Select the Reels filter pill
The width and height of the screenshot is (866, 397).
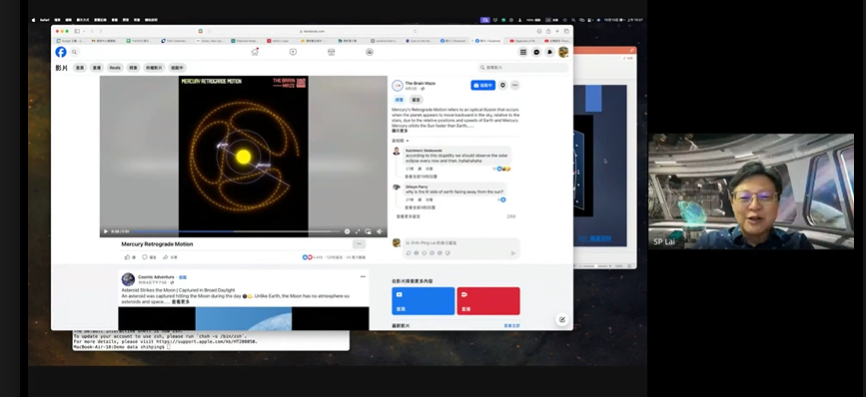pos(115,67)
